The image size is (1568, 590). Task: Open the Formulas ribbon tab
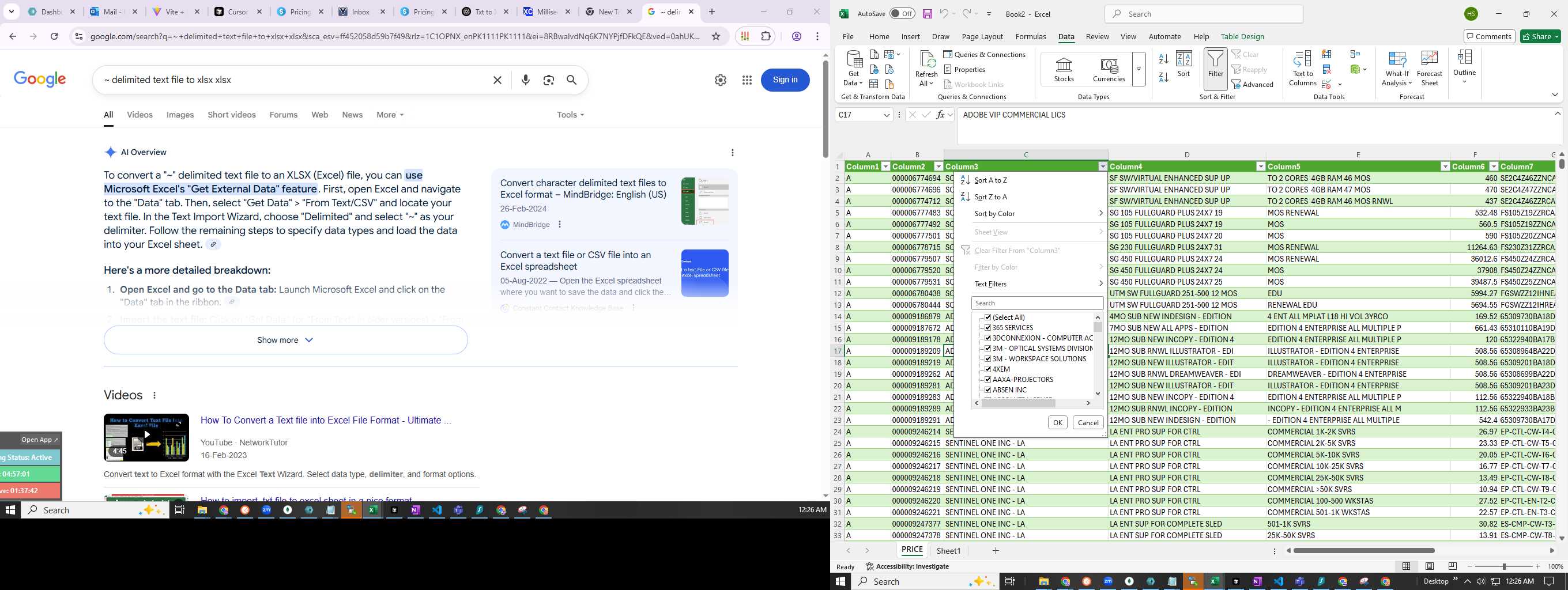[x=1031, y=36]
